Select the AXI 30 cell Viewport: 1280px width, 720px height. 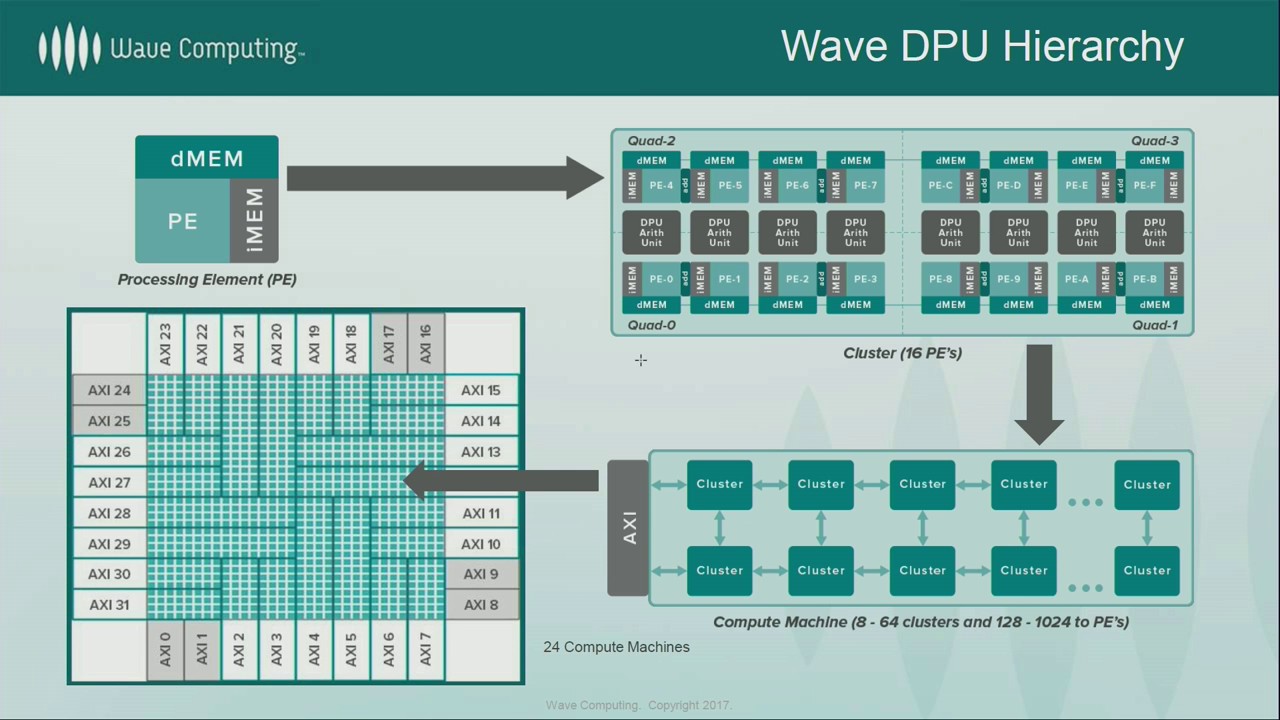pos(109,574)
